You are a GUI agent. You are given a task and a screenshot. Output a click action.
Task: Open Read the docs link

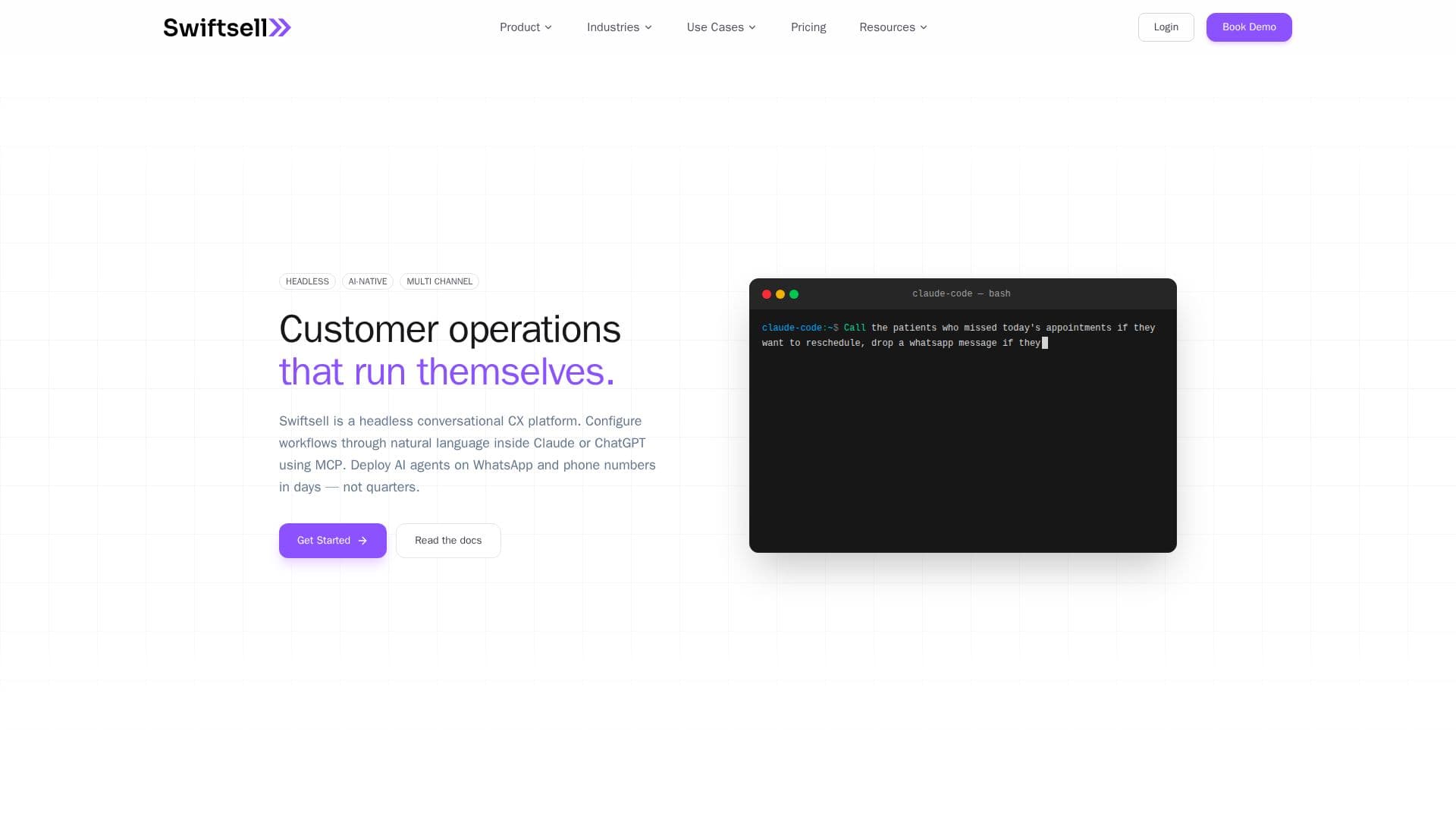pos(448,541)
